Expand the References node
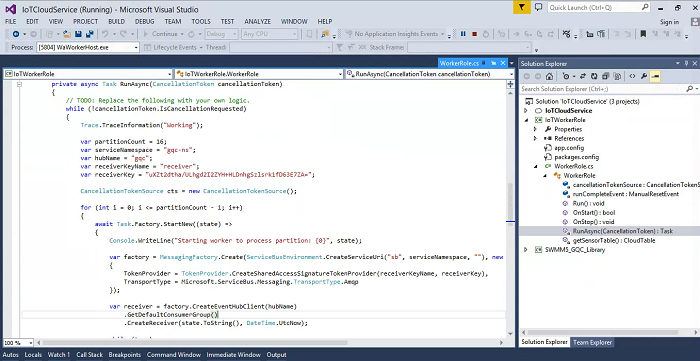The height and width of the screenshot is (361, 700). tap(535, 138)
